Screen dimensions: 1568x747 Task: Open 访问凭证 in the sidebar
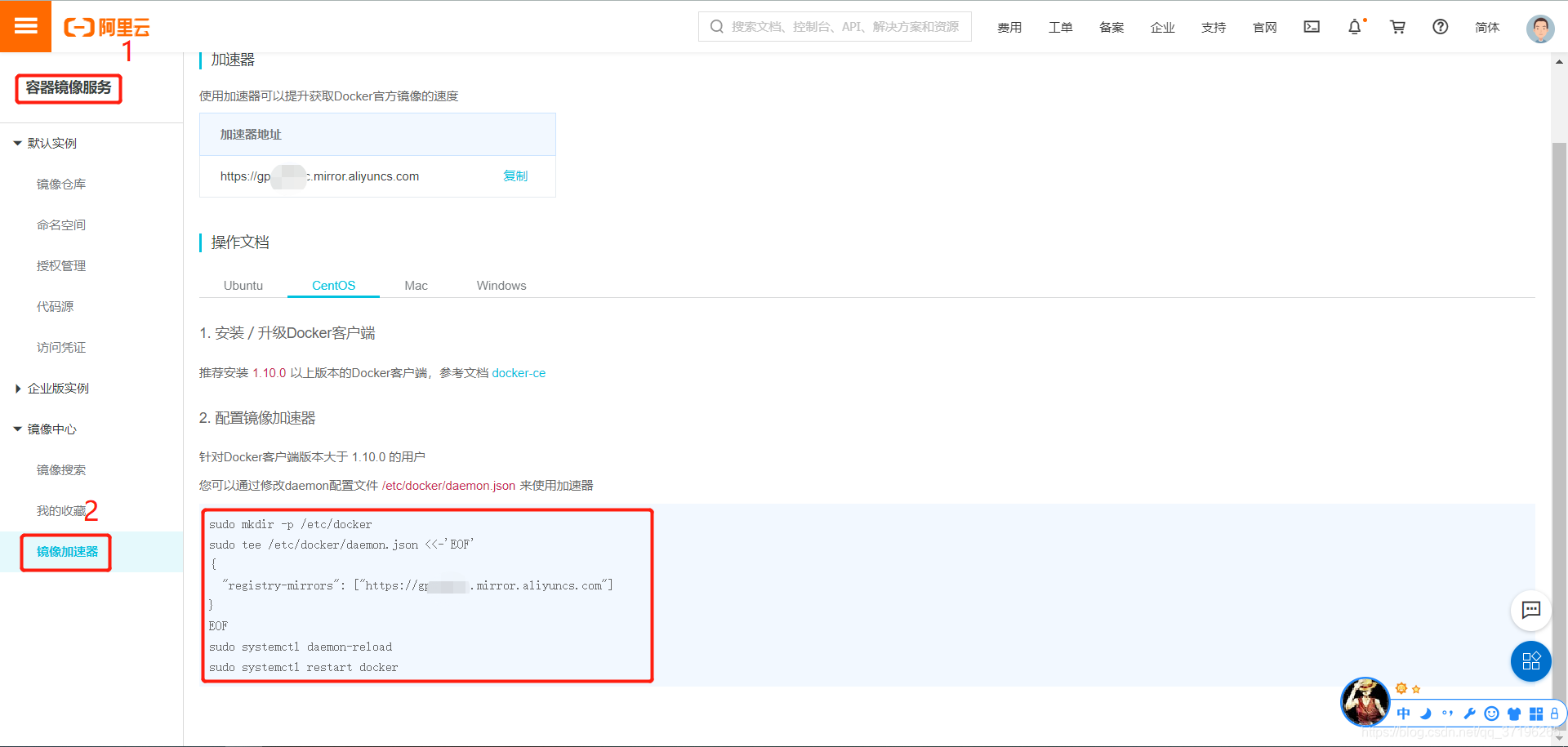click(61, 347)
